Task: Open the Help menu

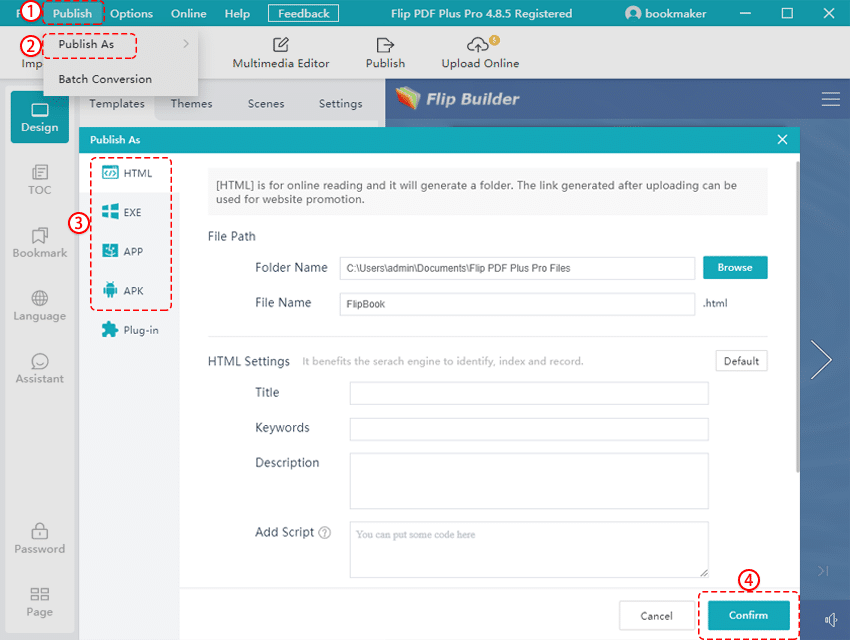Action: coord(237,13)
